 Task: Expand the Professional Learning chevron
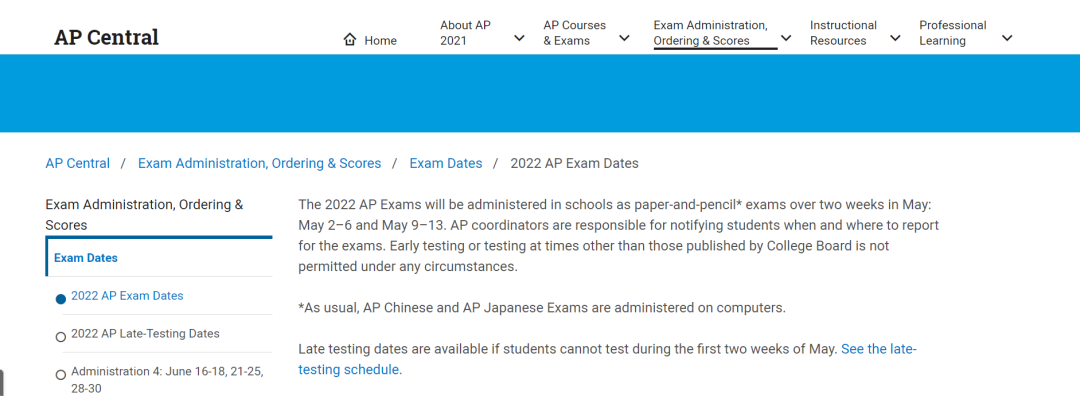coord(1007,38)
